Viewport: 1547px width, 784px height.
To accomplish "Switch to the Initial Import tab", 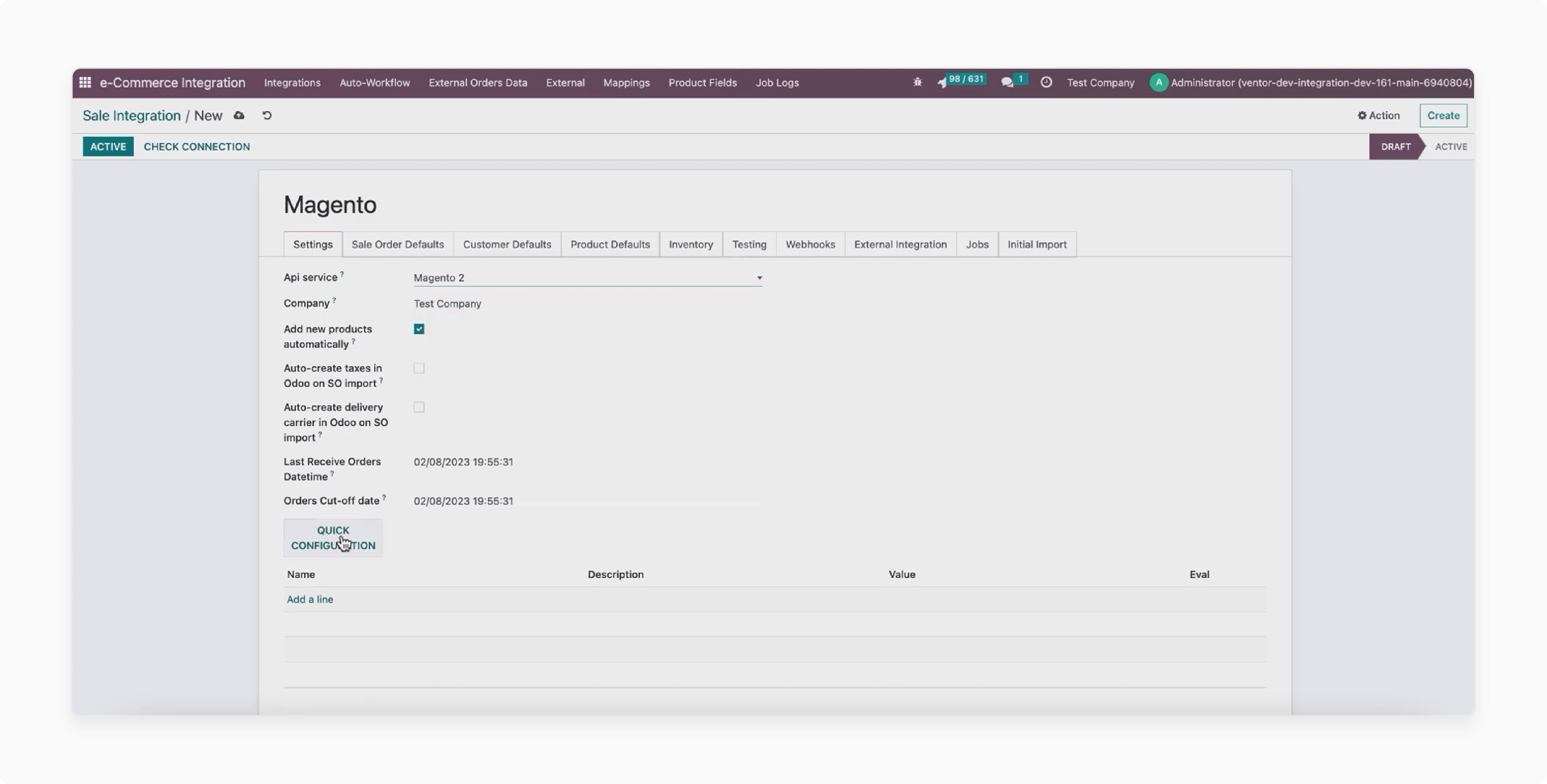I will [x=1037, y=244].
